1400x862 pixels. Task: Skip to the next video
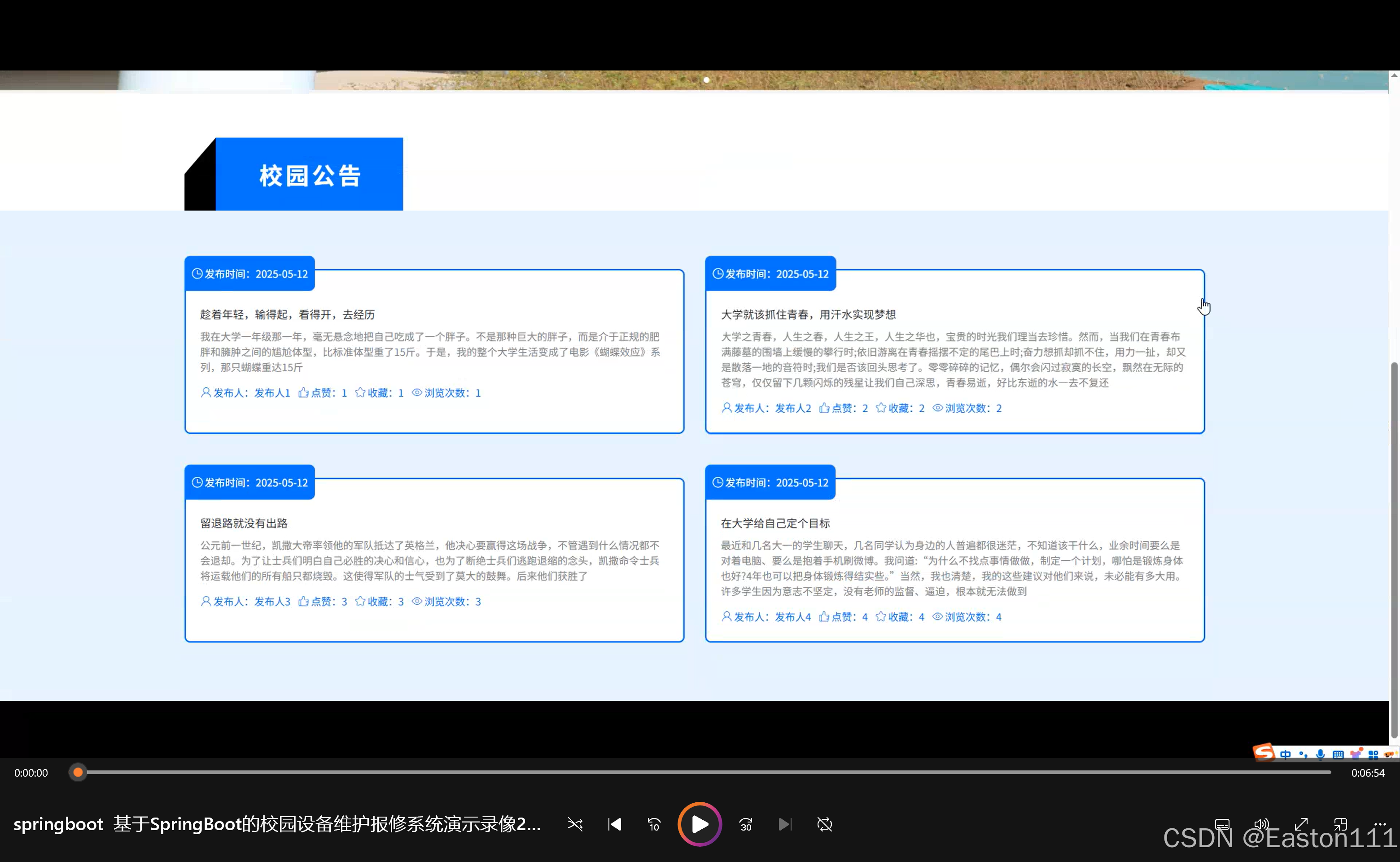pyautogui.click(x=785, y=824)
